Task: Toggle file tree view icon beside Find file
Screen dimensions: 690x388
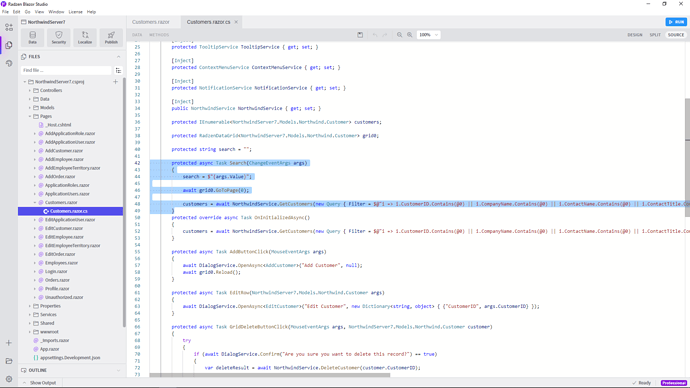Action: click(118, 70)
